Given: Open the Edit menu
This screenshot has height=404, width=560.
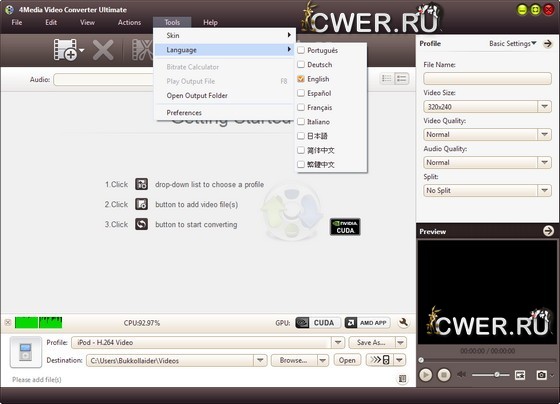Looking at the screenshot, I should pyautogui.click(x=51, y=22).
